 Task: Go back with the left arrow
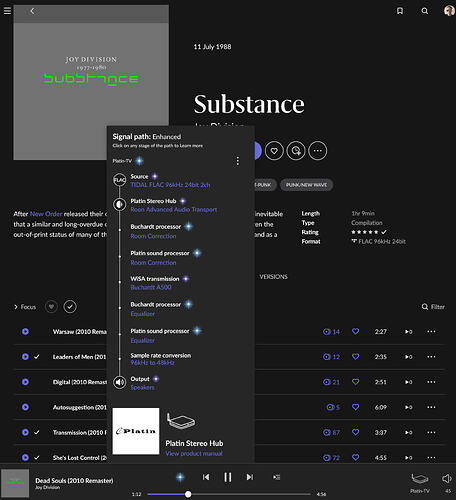click(32, 11)
